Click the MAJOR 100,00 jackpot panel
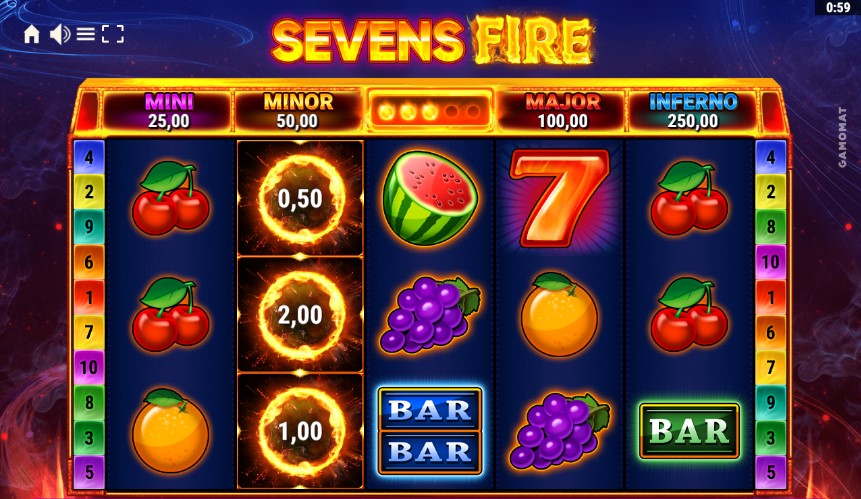 coord(562,111)
